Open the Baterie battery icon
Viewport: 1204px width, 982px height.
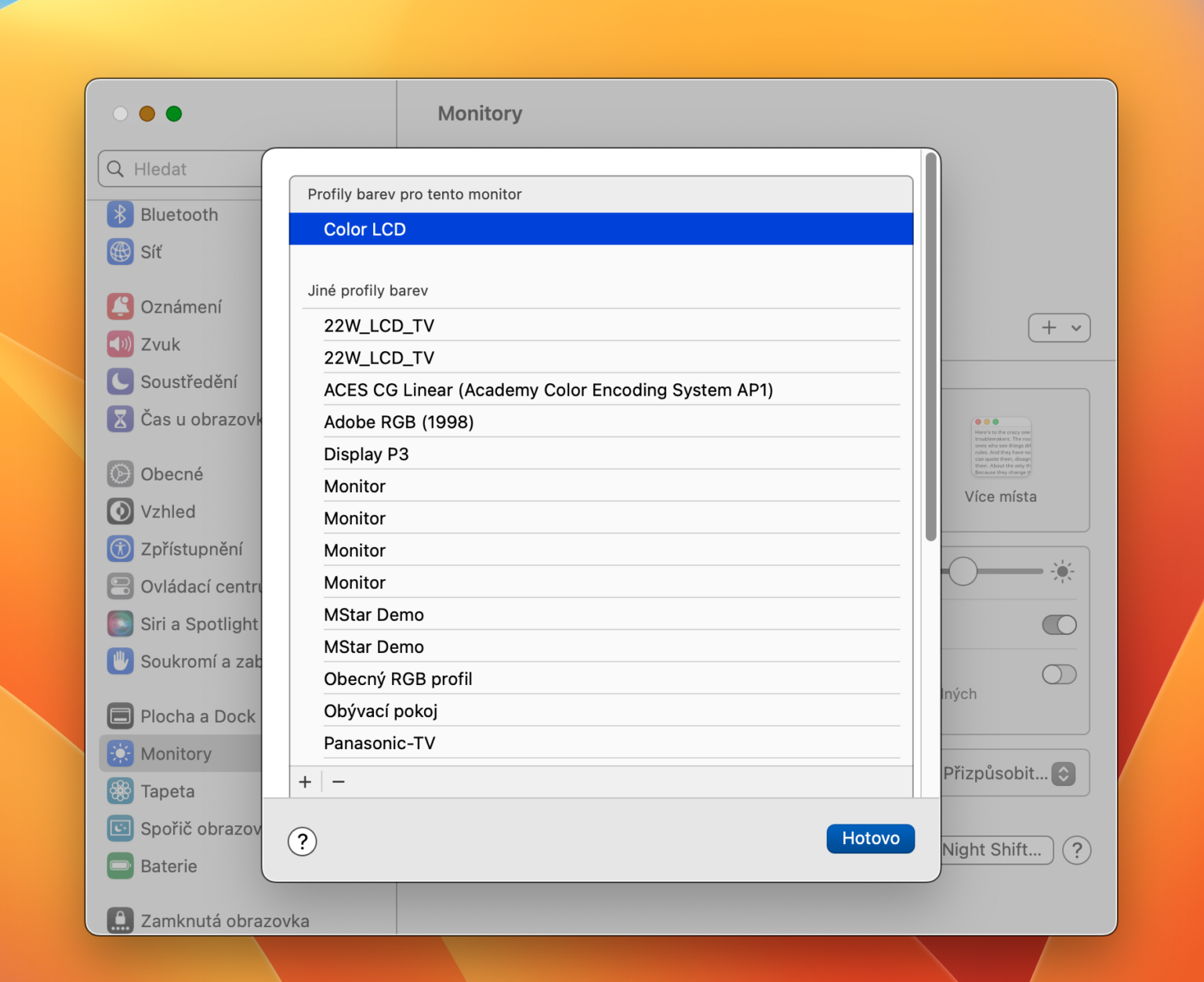pyautogui.click(x=120, y=866)
